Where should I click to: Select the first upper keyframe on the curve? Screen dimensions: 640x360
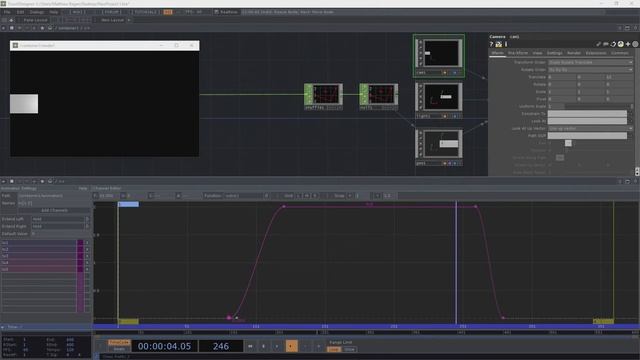pyautogui.click(x=284, y=207)
